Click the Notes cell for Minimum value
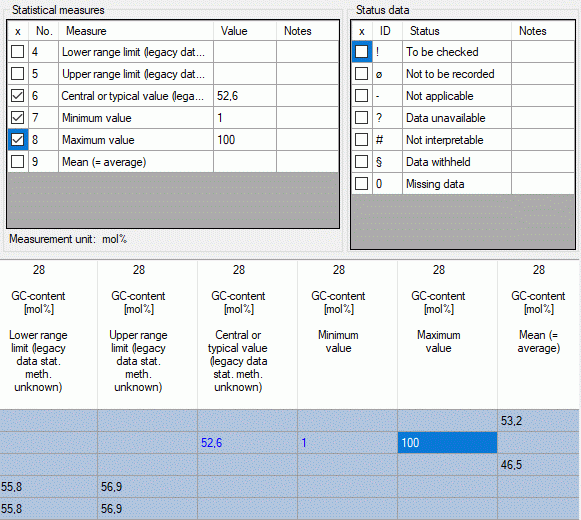The height and width of the screenshot is (520, 581). coord(307,118)
